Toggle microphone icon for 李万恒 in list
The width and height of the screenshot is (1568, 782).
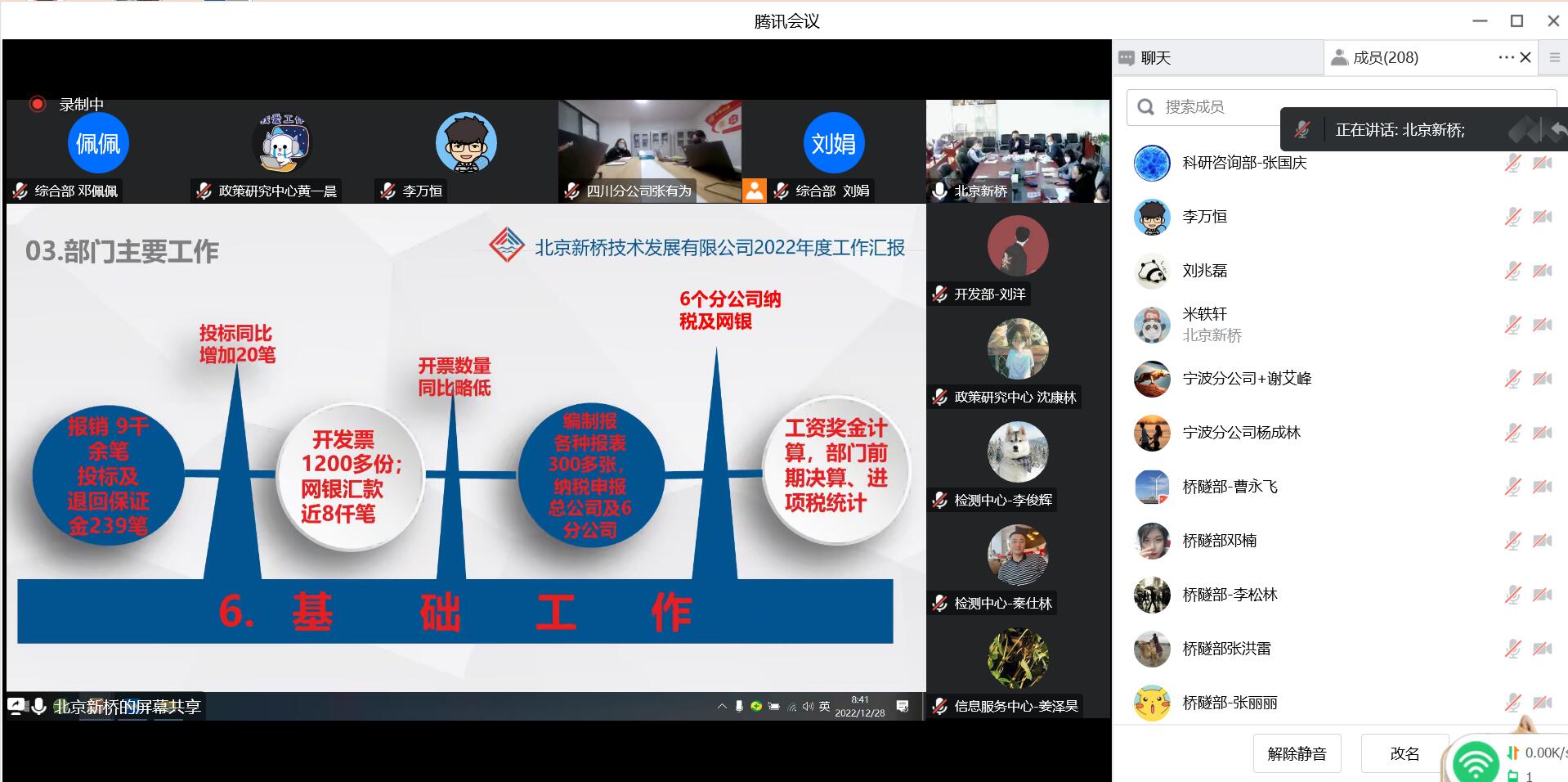point(1512,217)
